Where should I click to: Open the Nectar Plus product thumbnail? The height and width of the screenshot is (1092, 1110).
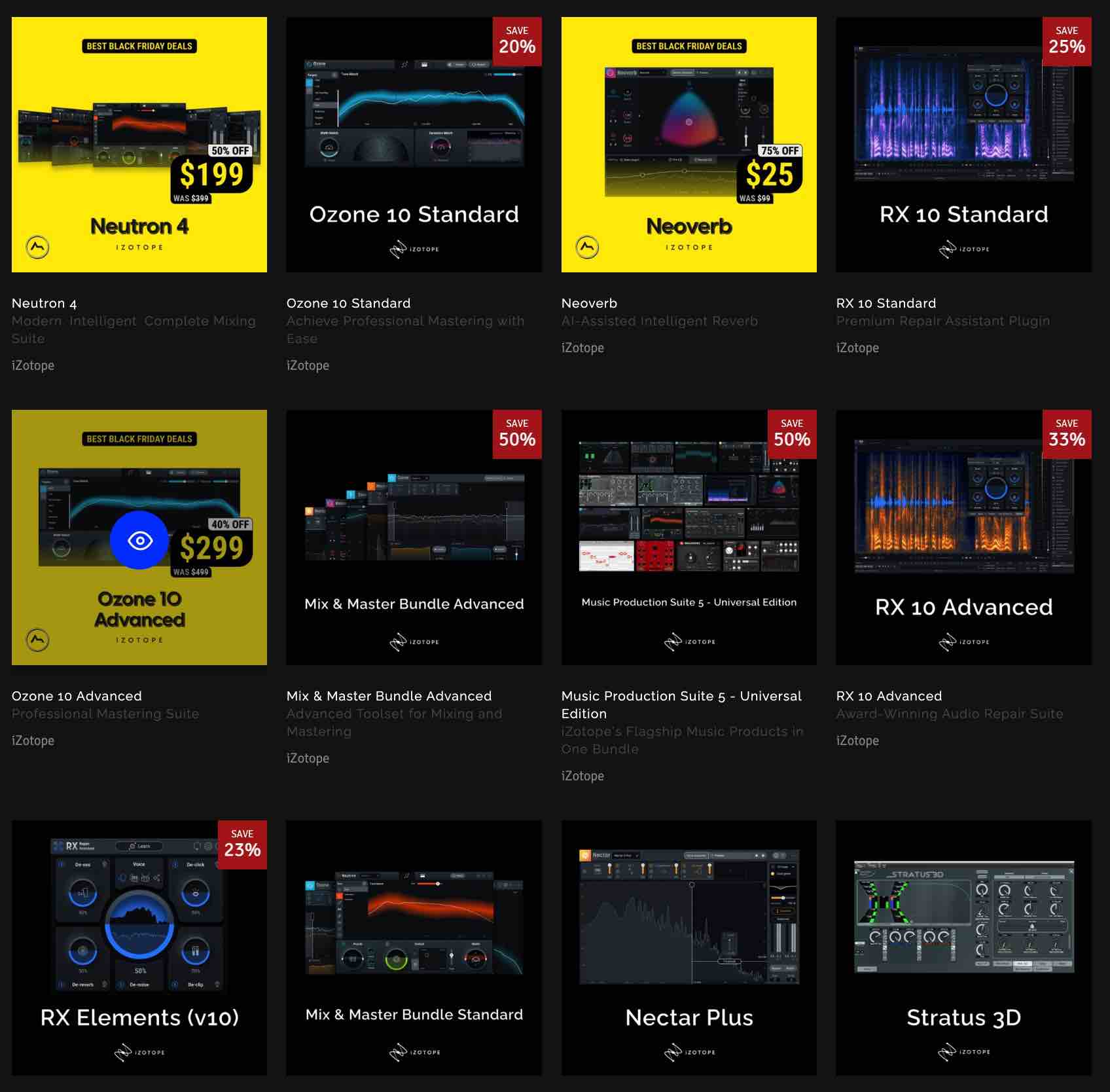coord(689,947)
